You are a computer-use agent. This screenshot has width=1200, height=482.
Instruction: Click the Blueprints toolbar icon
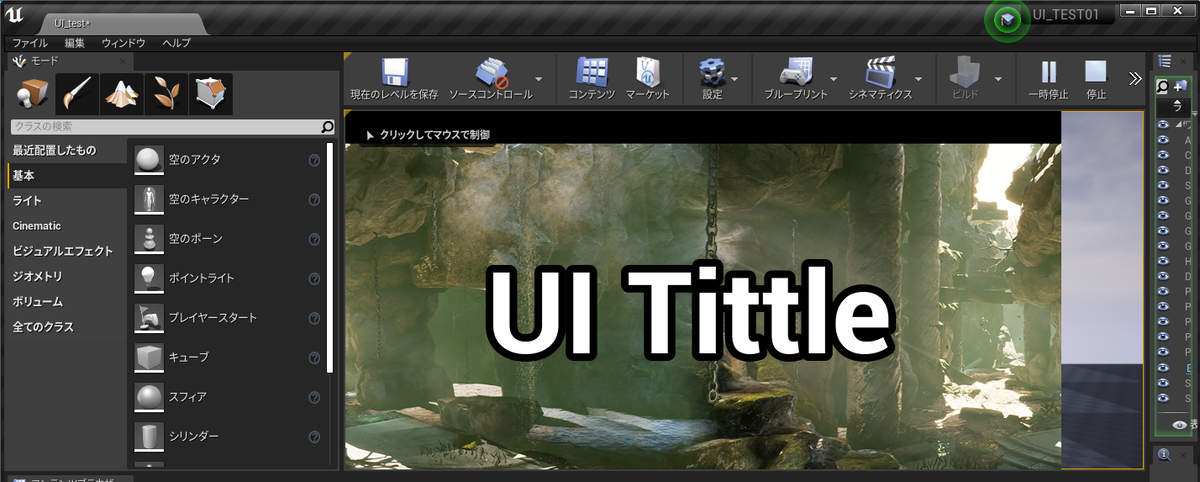click(x=796, y=72)
